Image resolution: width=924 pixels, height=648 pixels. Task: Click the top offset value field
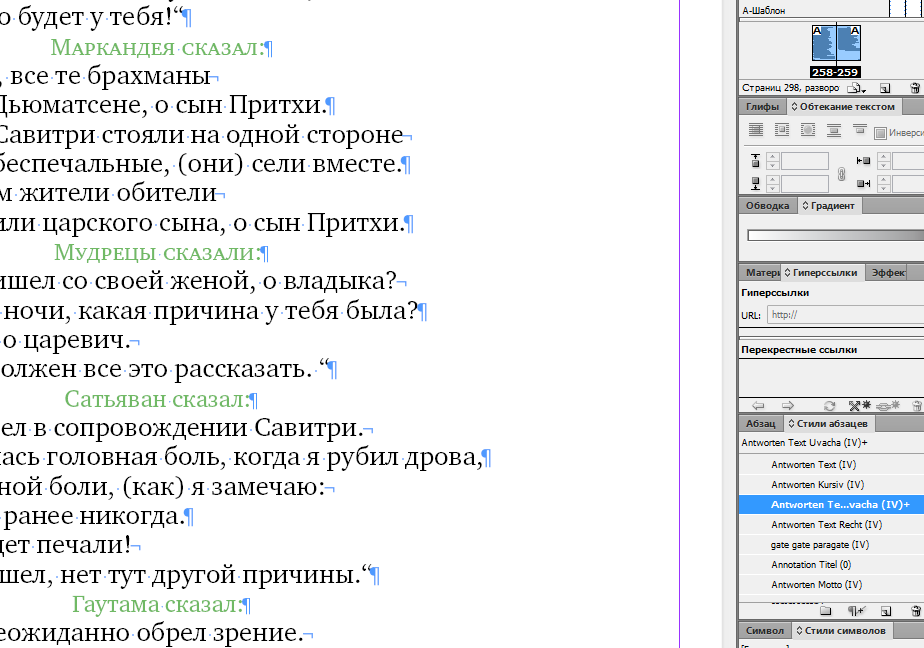pos(804,161)
